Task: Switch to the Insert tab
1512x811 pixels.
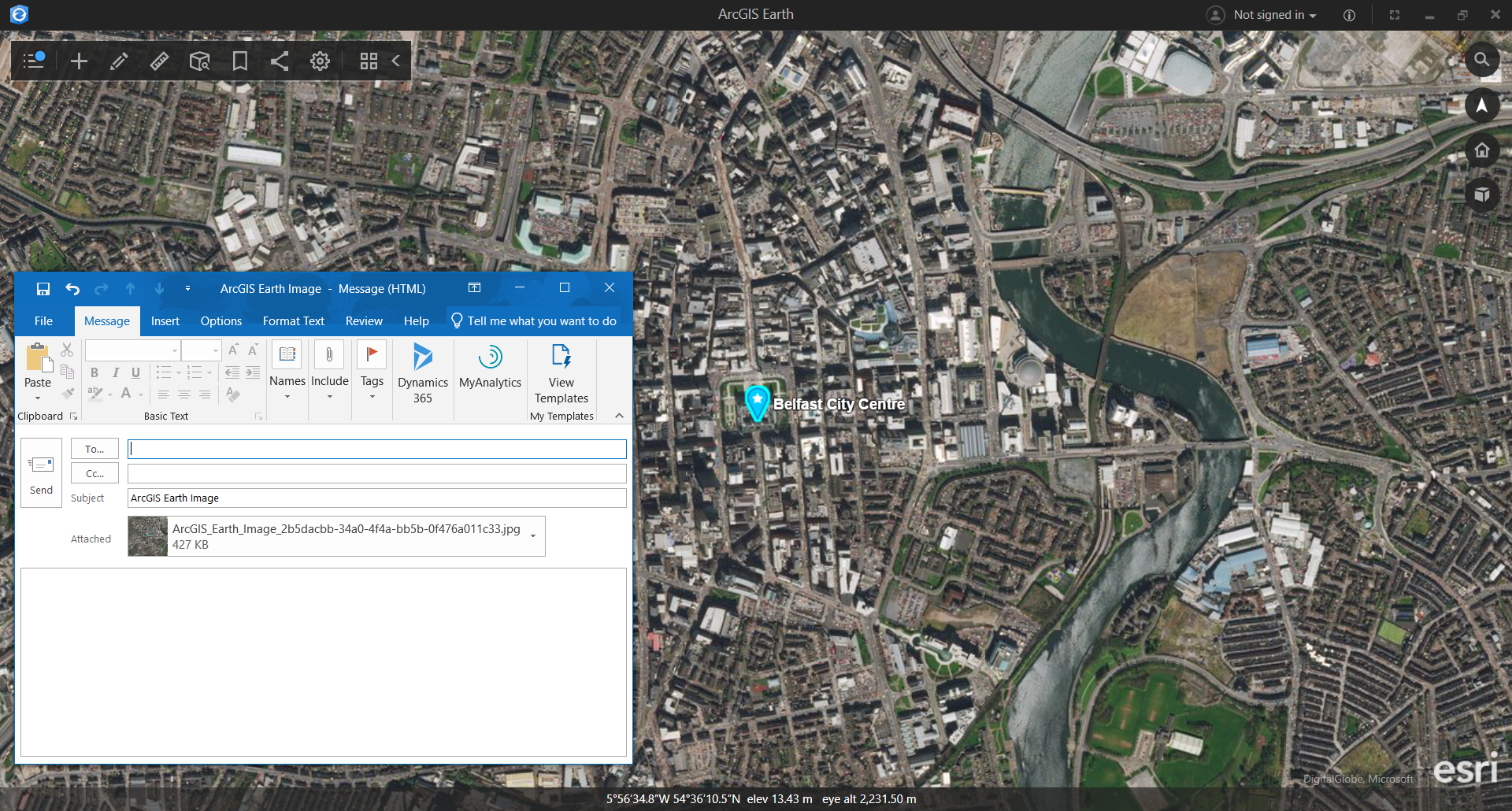Action: coord(165,321)
